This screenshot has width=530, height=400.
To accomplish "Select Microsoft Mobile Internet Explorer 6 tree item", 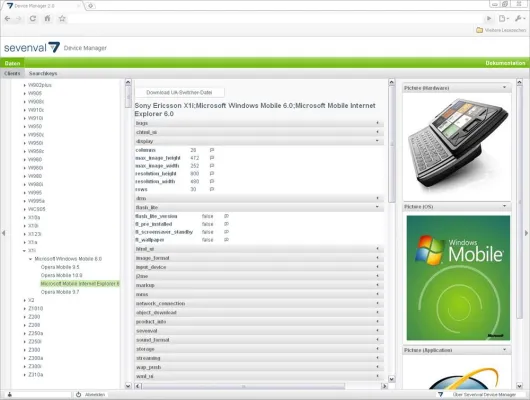I will tap(80, 284).
